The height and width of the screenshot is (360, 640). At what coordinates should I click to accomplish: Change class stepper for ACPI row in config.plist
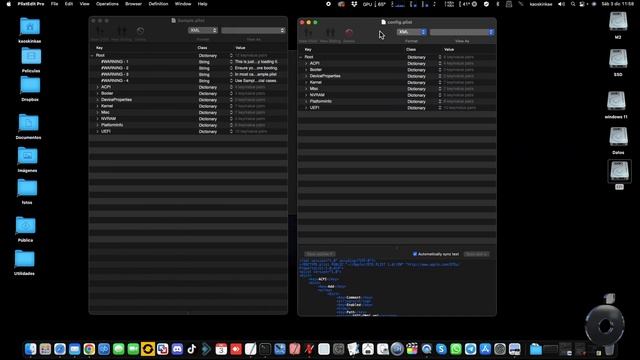click(x=440, y=64)
